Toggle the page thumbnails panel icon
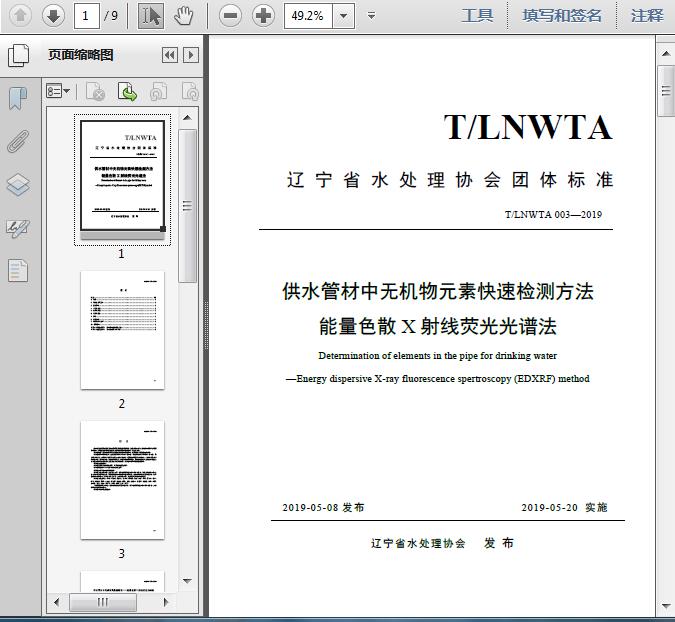This screenshot has width=675, height=622. point(18,55)
